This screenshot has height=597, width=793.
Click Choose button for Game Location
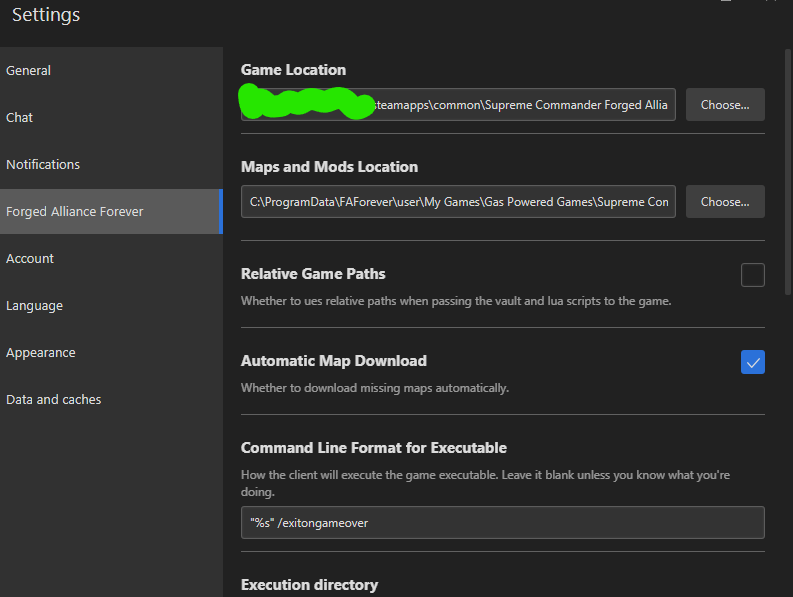(x=725, y=105)
